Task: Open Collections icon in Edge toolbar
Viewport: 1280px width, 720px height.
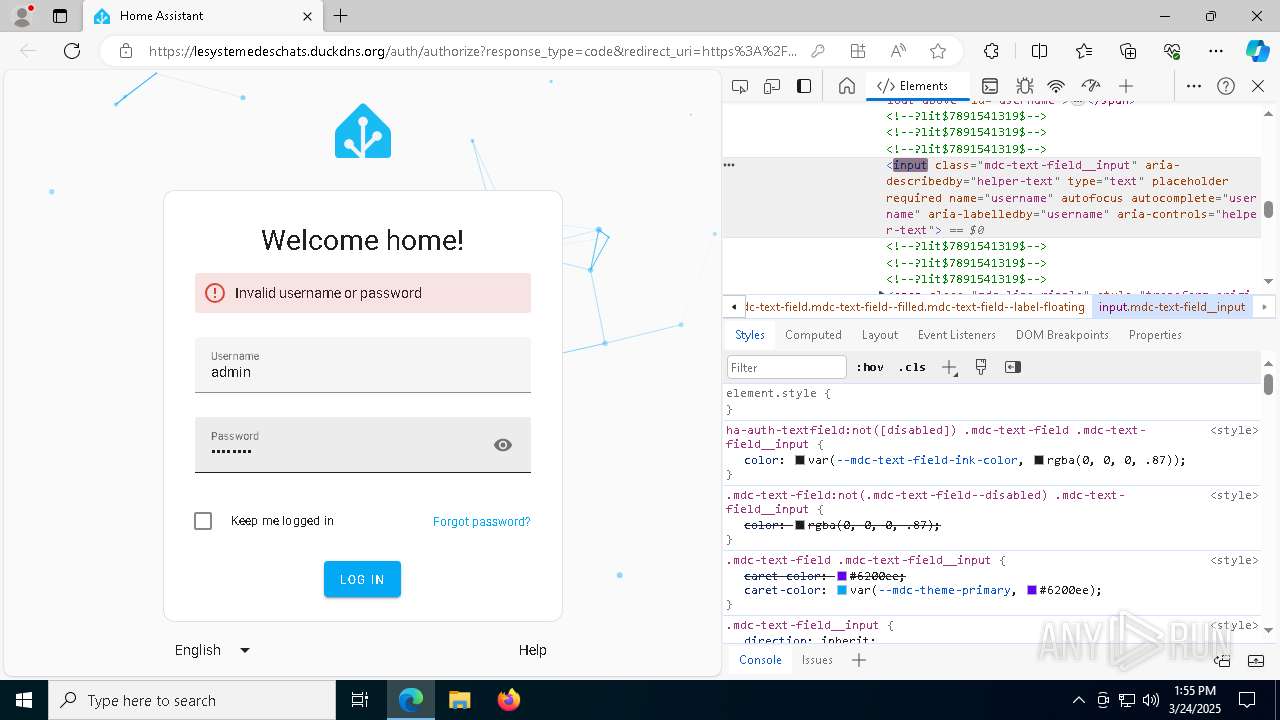Action: pos(1128,51)
